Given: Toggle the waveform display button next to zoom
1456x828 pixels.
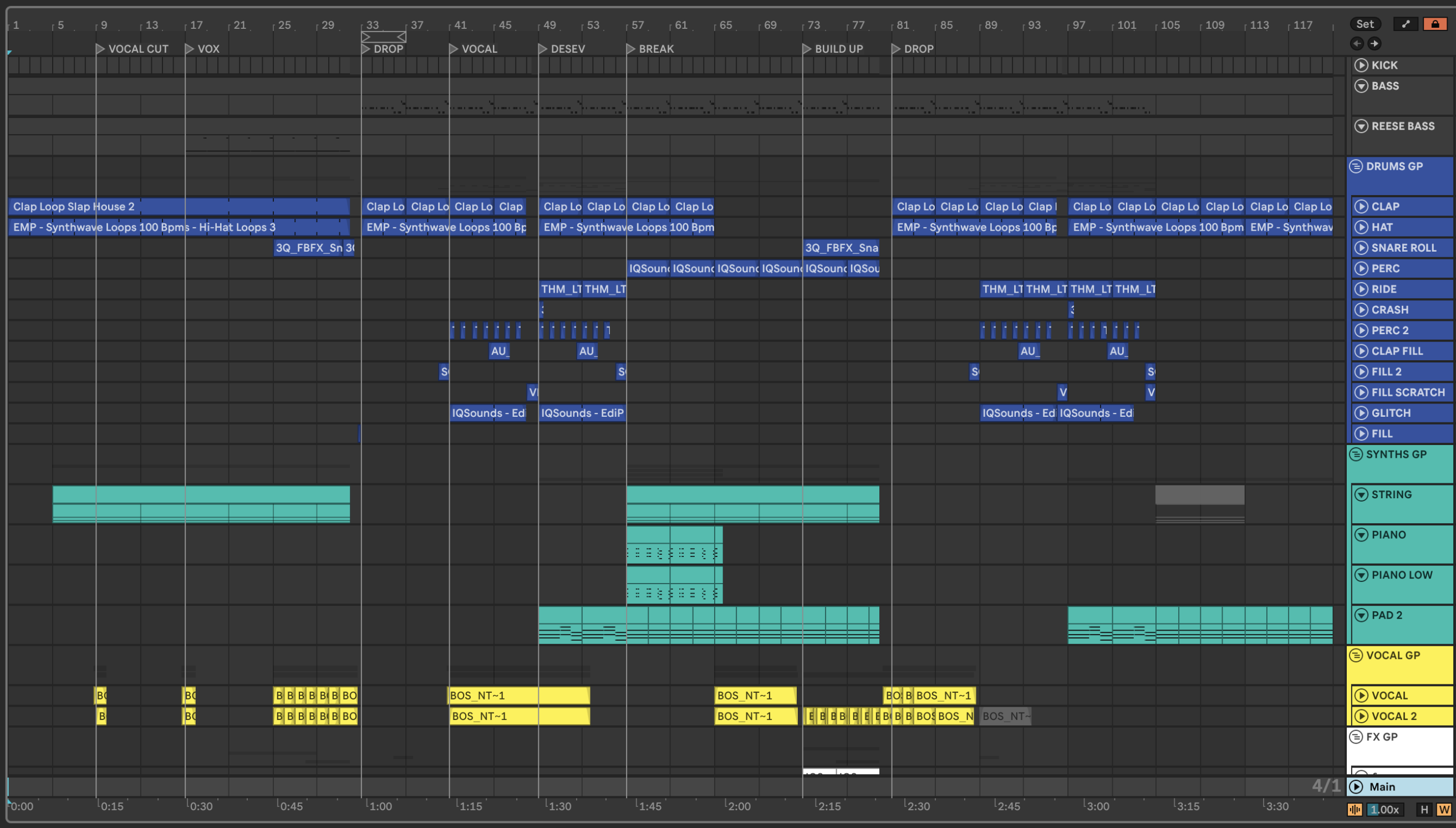Looking at the screenshot, I should click(x=1355, y=809).
